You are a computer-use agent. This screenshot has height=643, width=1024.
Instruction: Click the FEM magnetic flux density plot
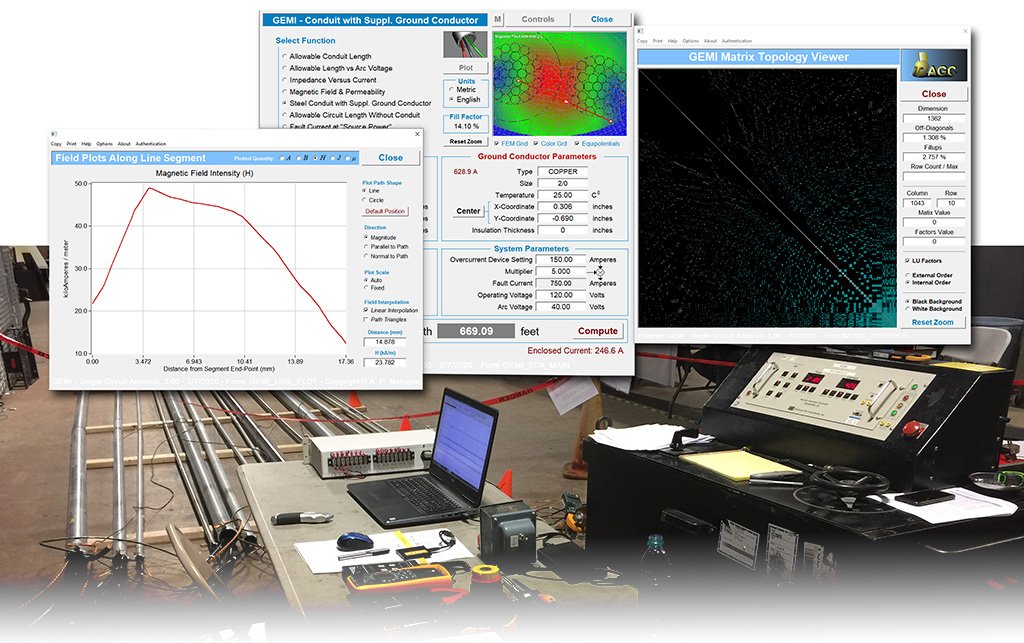560,84
